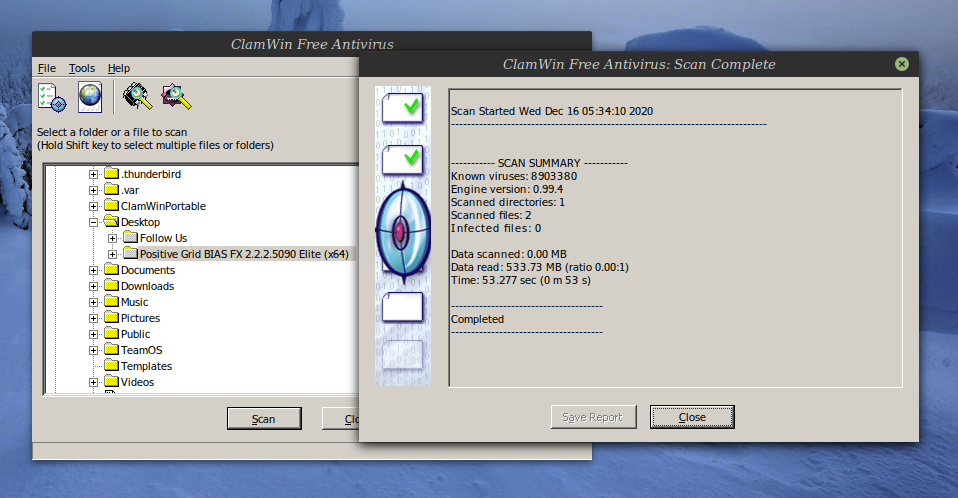Click the Save Report button

point(593,417)
